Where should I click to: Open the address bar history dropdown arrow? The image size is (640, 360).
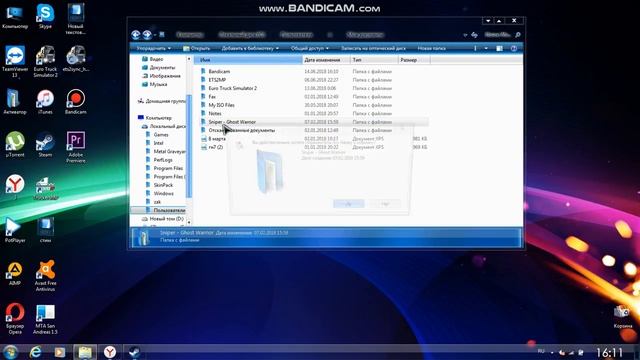pos(465,35)
